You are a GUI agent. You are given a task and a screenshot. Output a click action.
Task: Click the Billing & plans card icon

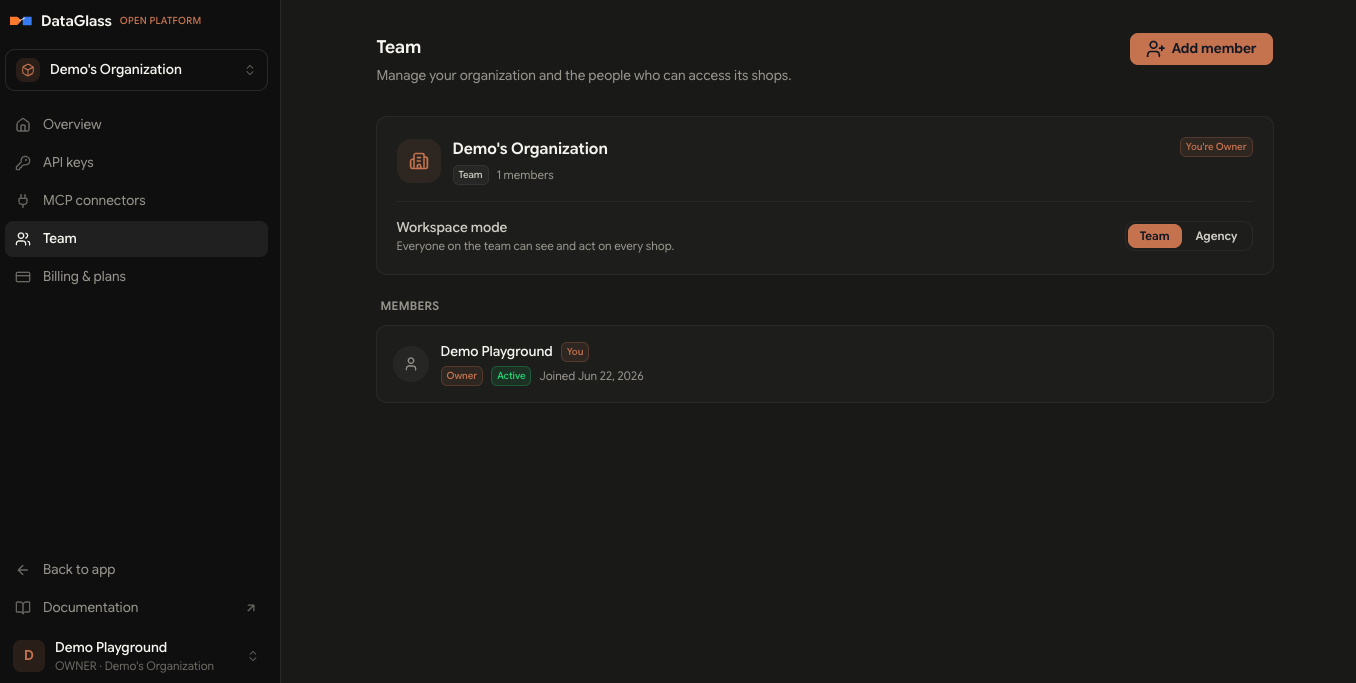pos(23,277)
